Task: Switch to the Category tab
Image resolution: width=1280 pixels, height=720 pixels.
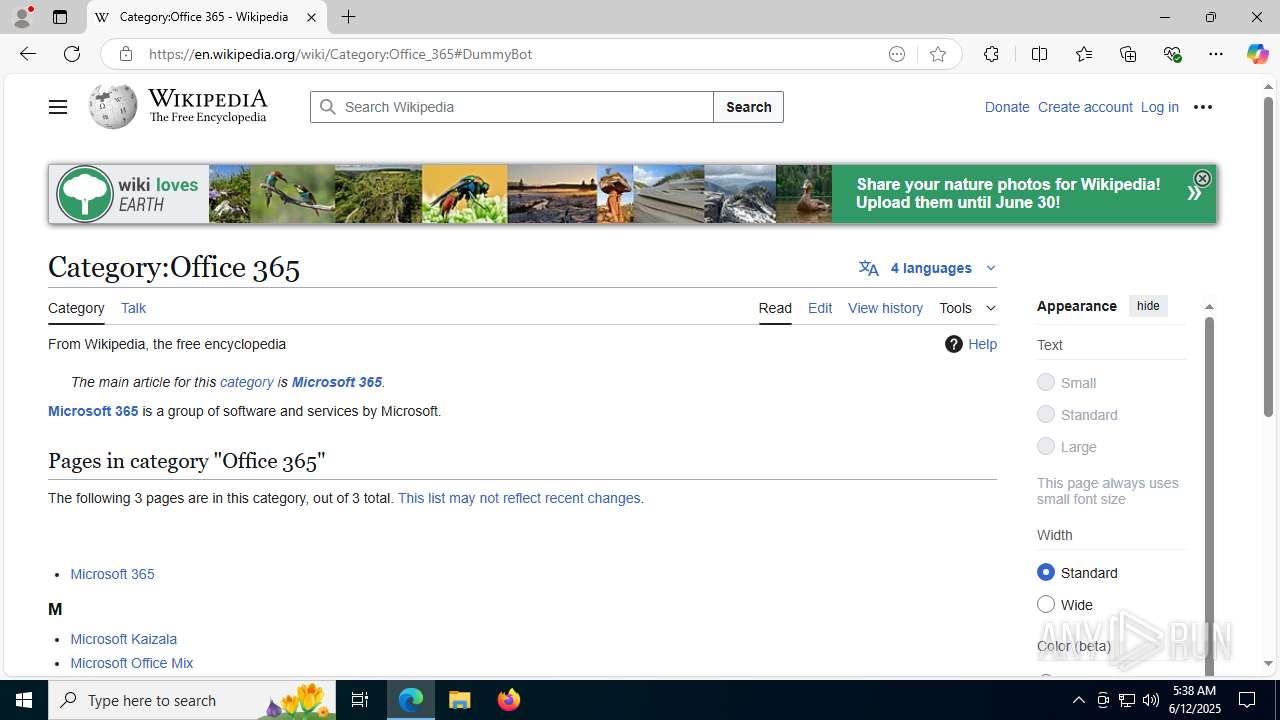Action: (76, 308)
